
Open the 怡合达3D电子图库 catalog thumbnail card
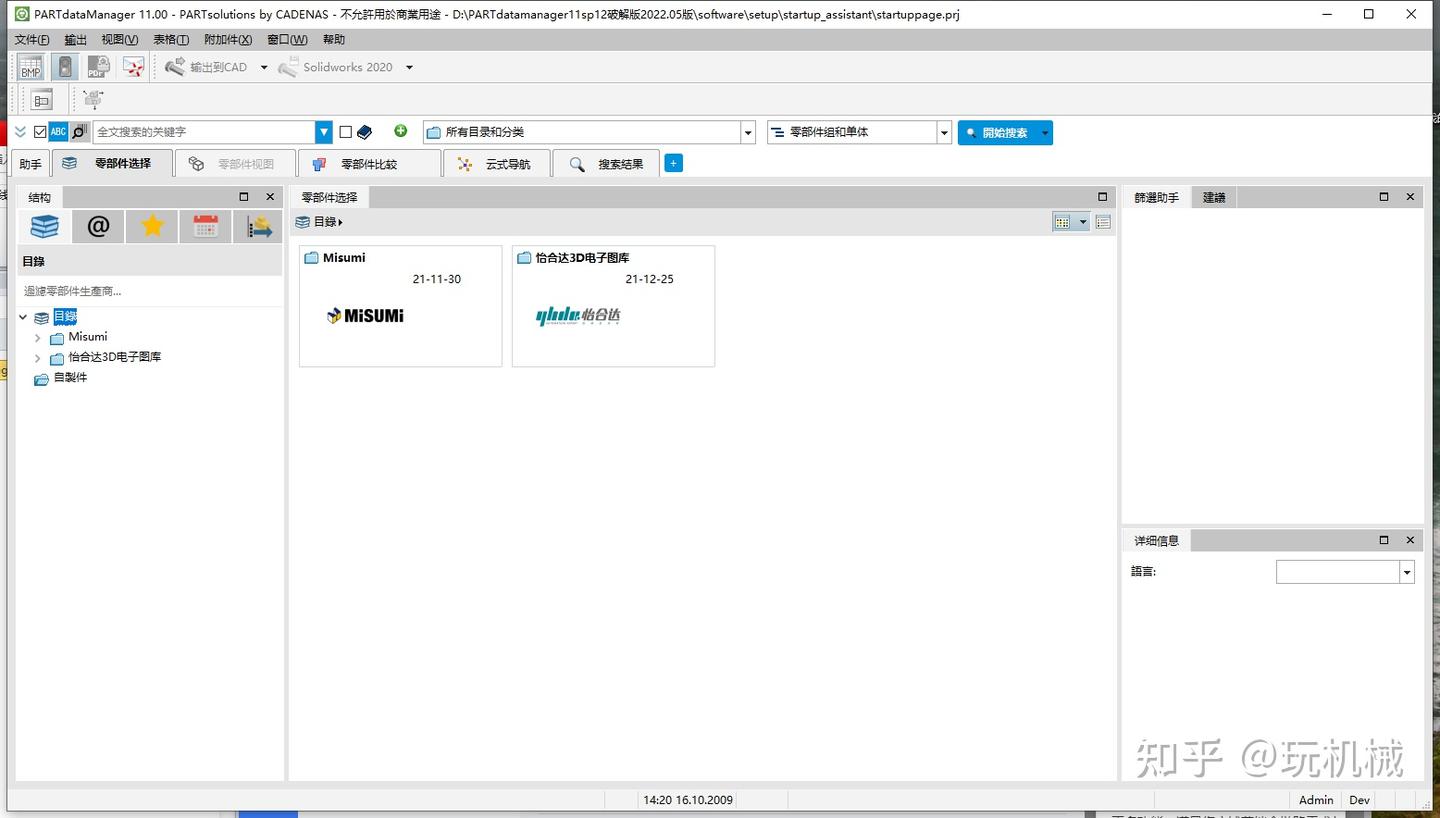coord(613,306)
